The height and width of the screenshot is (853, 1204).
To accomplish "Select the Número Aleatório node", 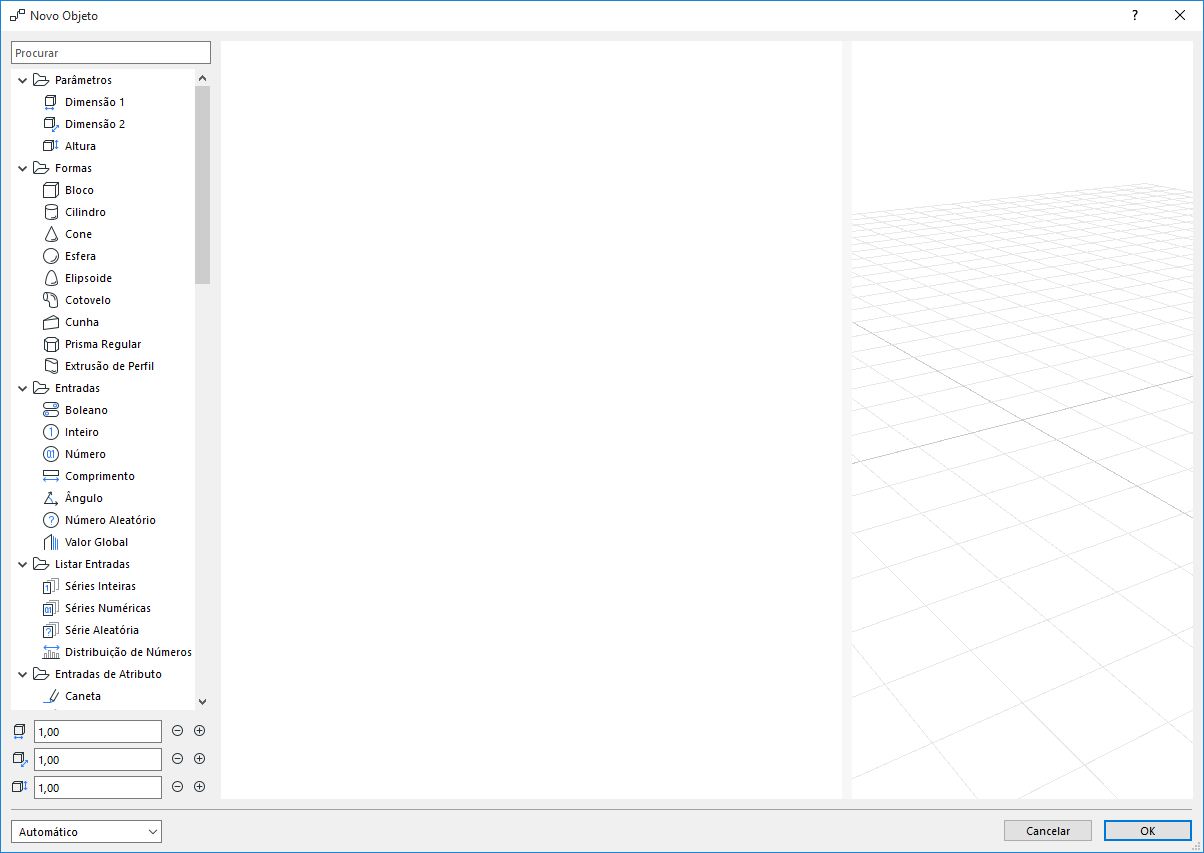I will tap(109, 519).
